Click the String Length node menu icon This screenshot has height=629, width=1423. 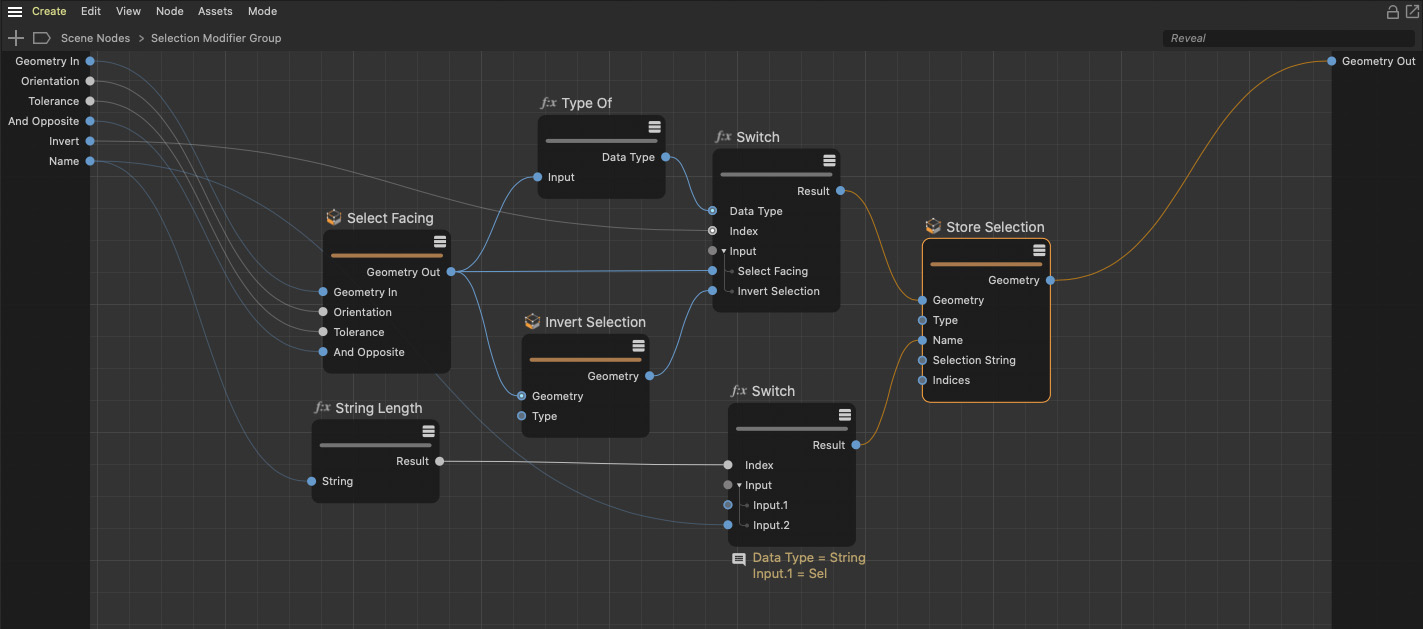point(428,431)
